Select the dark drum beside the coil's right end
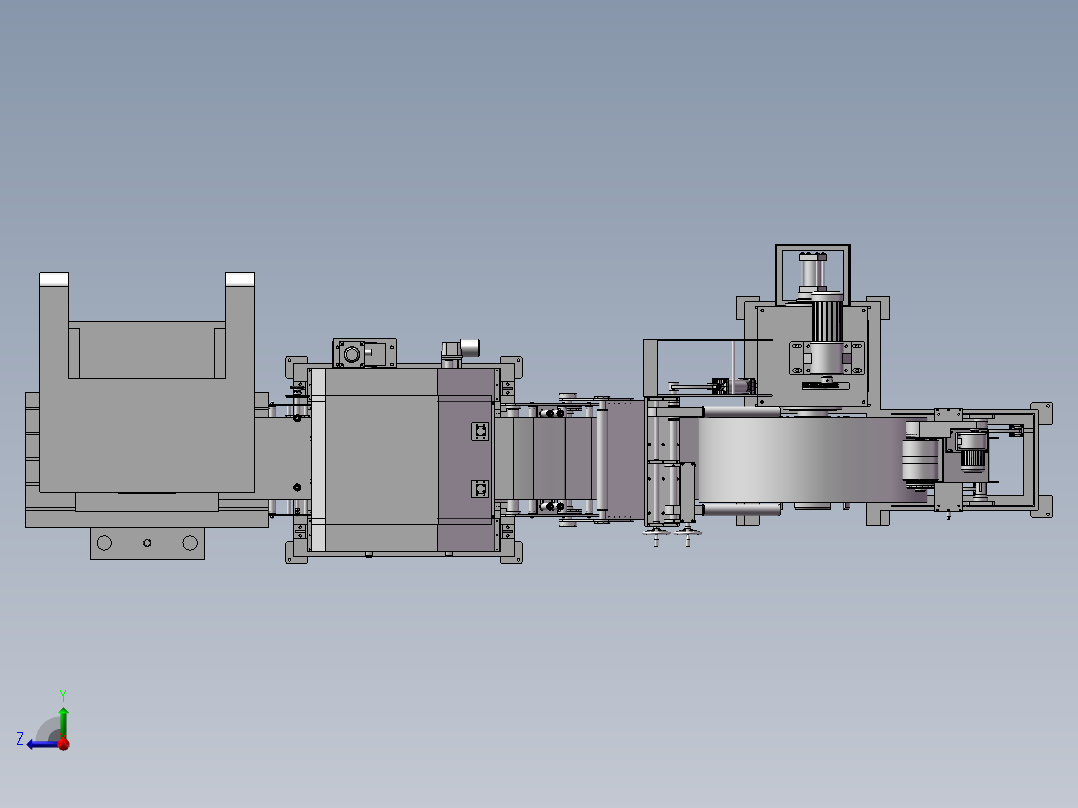1078x808 pixels. pyautogui.click(x=921, y=462)
